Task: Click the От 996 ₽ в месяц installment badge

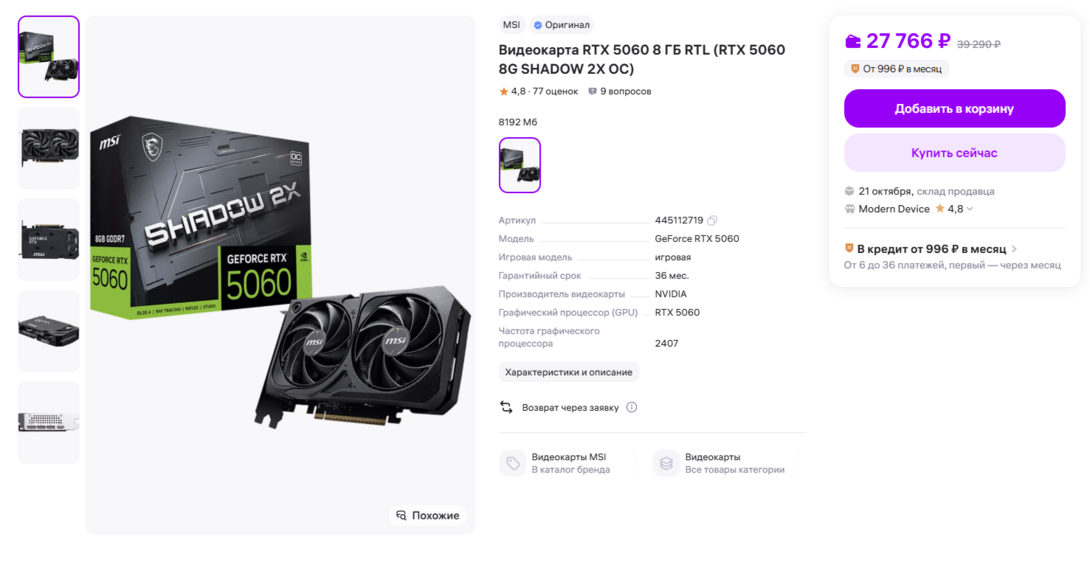Action: coord(897,69)
